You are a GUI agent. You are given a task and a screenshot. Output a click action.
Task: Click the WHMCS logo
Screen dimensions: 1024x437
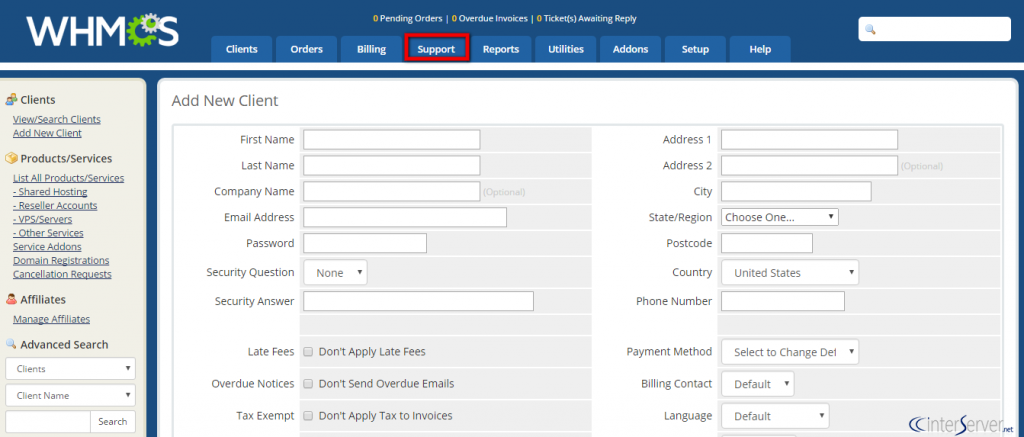tap(102, 31)
